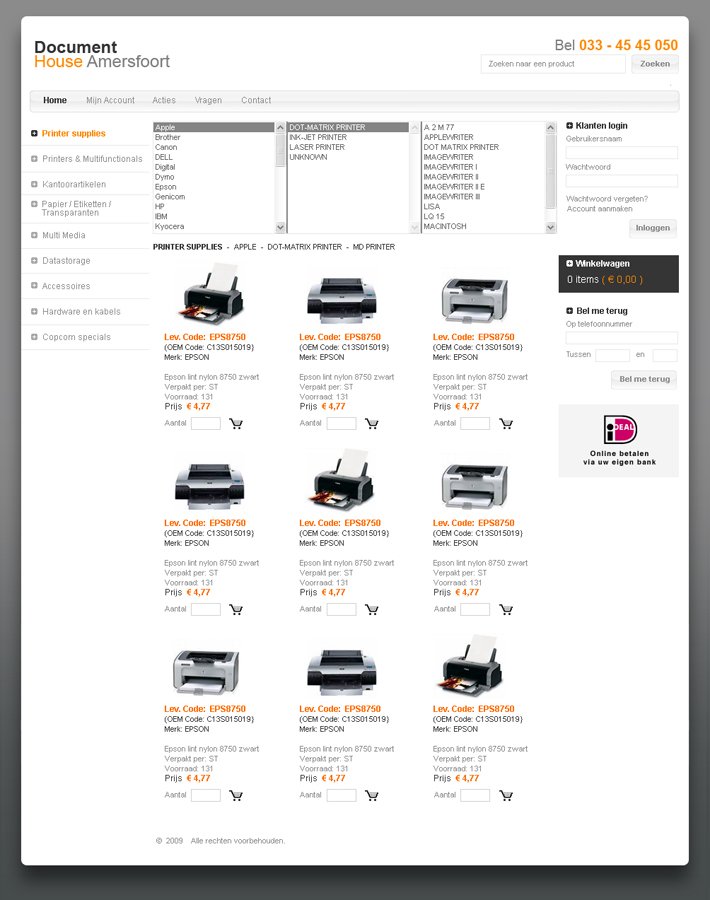Click Wachtwoord vergeten? link
710x900 pixels.
607,199
